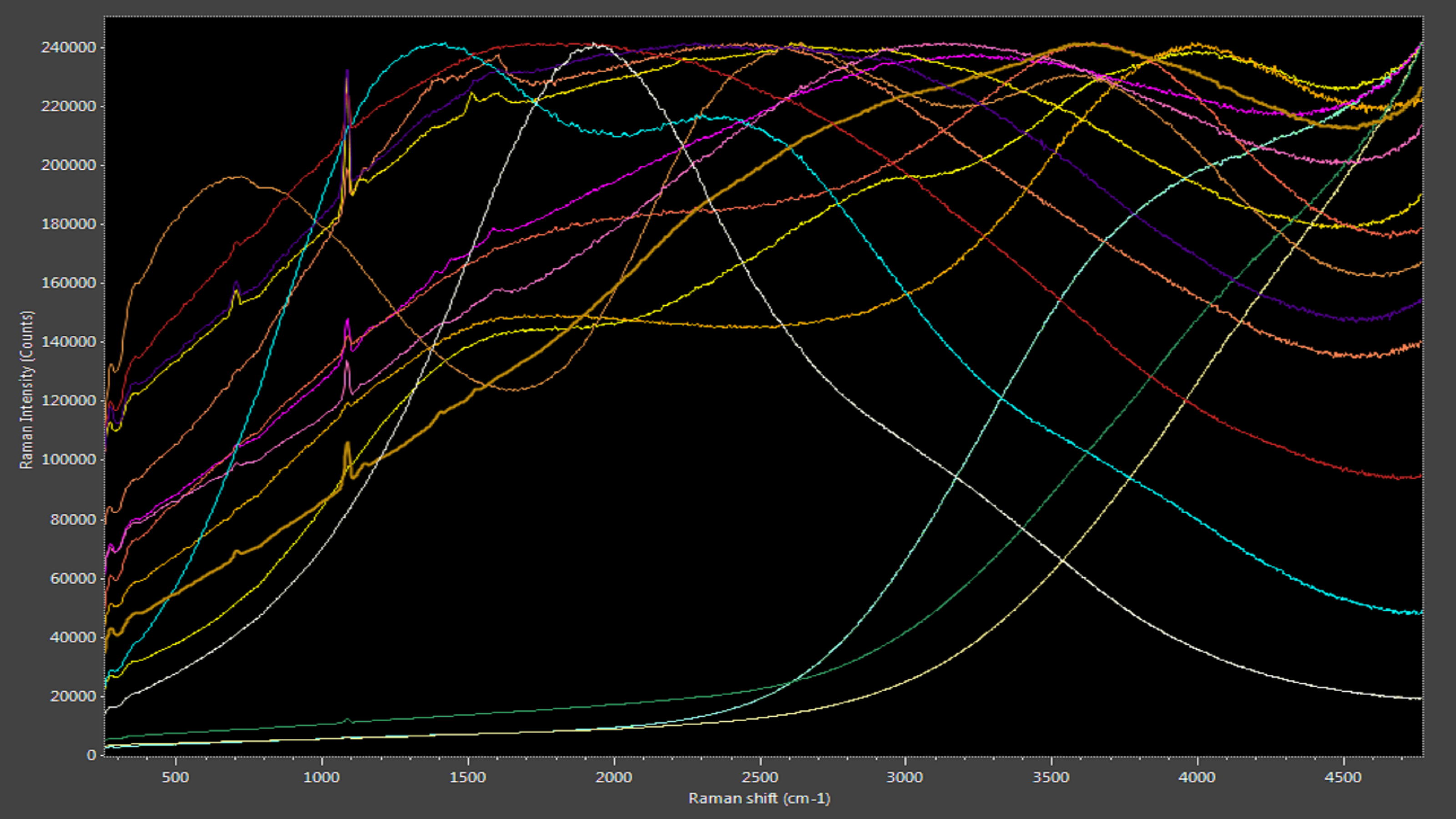Click the 2000 tick label on the x-axis

pos(613,777)
